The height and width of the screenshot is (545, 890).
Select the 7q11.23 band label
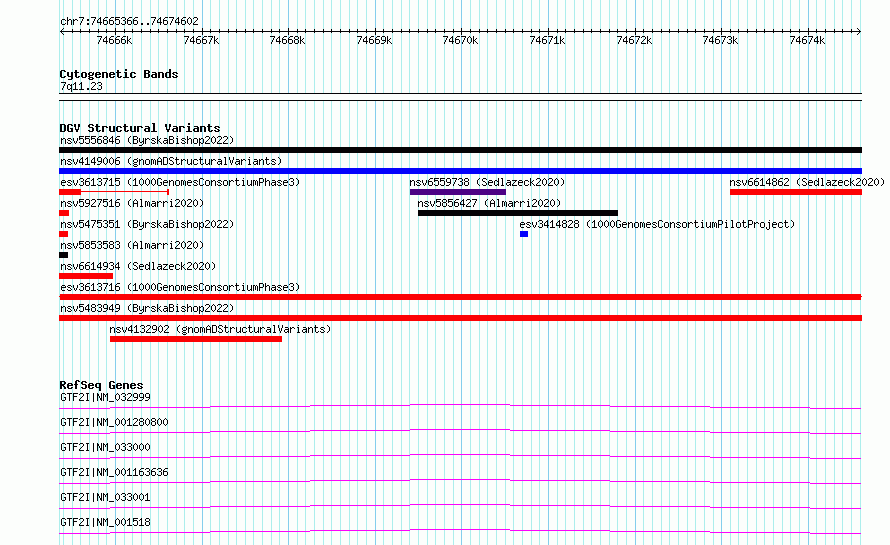(x=81, y=86)
